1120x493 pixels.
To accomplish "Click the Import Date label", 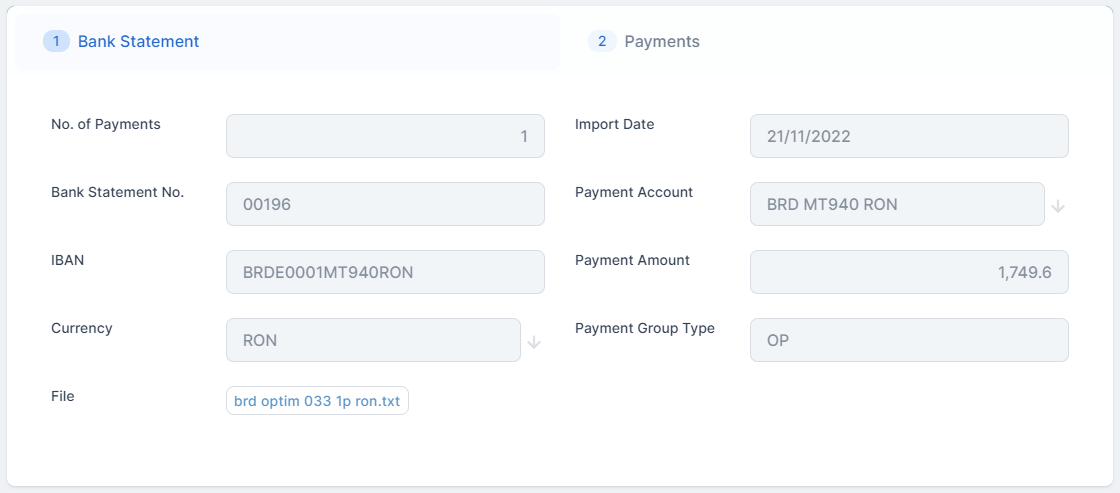I will tap(614, 124).
